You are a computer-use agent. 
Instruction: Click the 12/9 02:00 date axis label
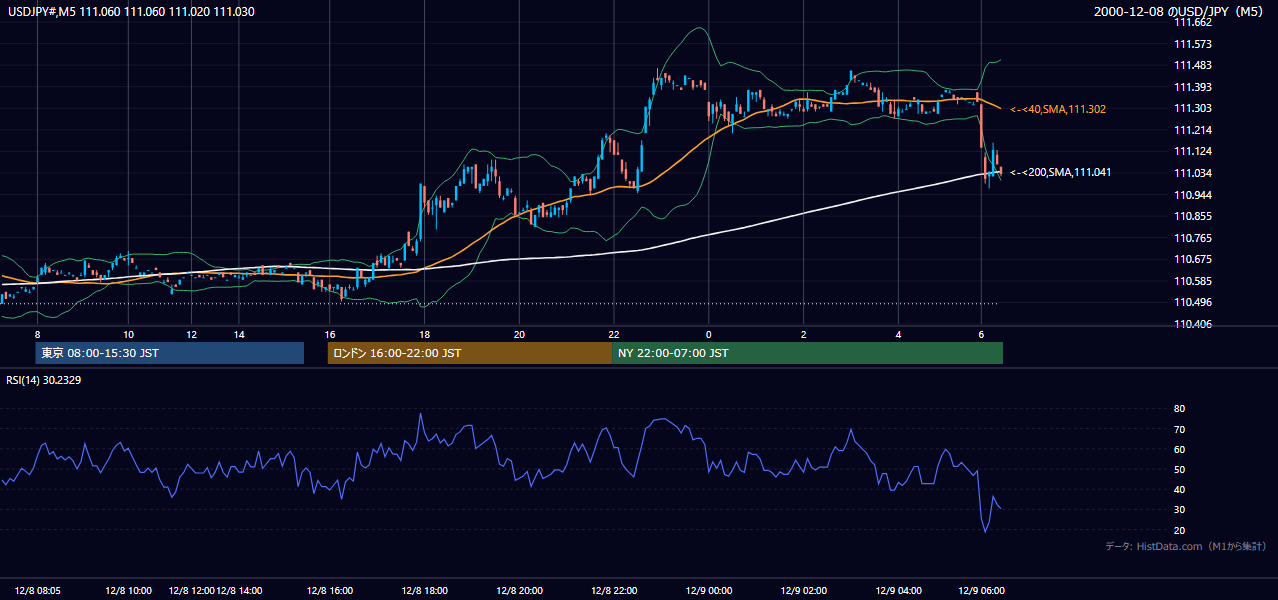point(804,590)
